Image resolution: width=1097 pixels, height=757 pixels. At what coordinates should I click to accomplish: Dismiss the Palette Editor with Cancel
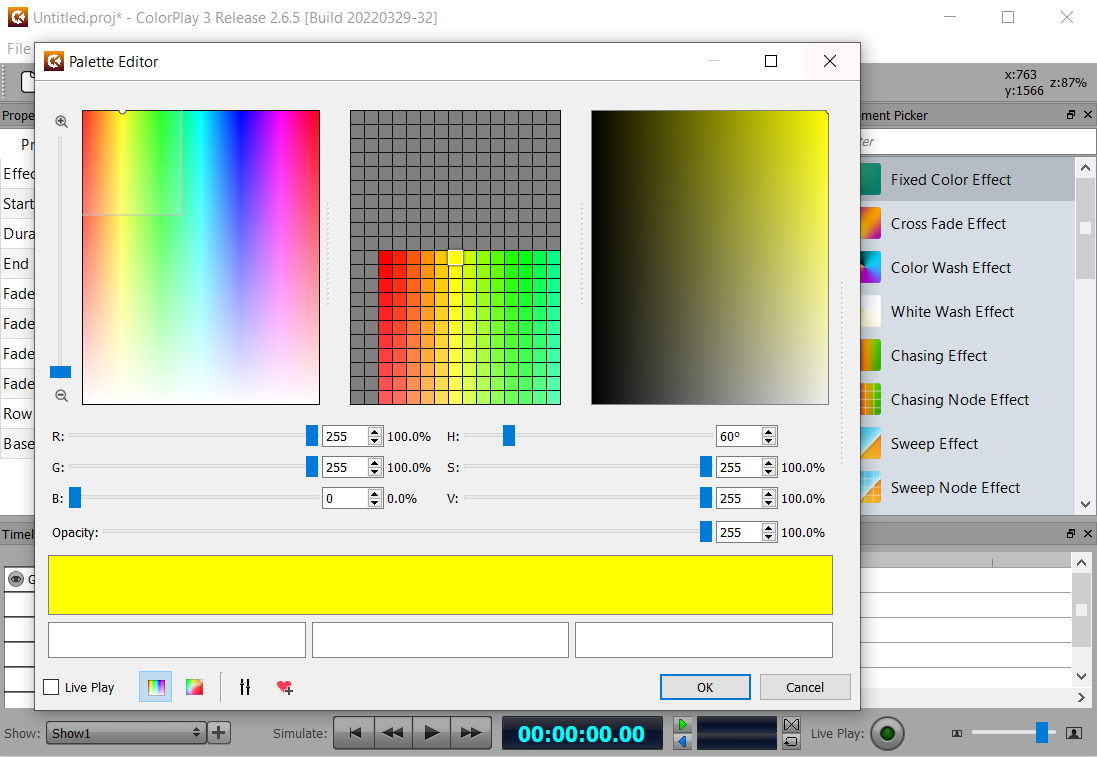[x=805, y=687]
